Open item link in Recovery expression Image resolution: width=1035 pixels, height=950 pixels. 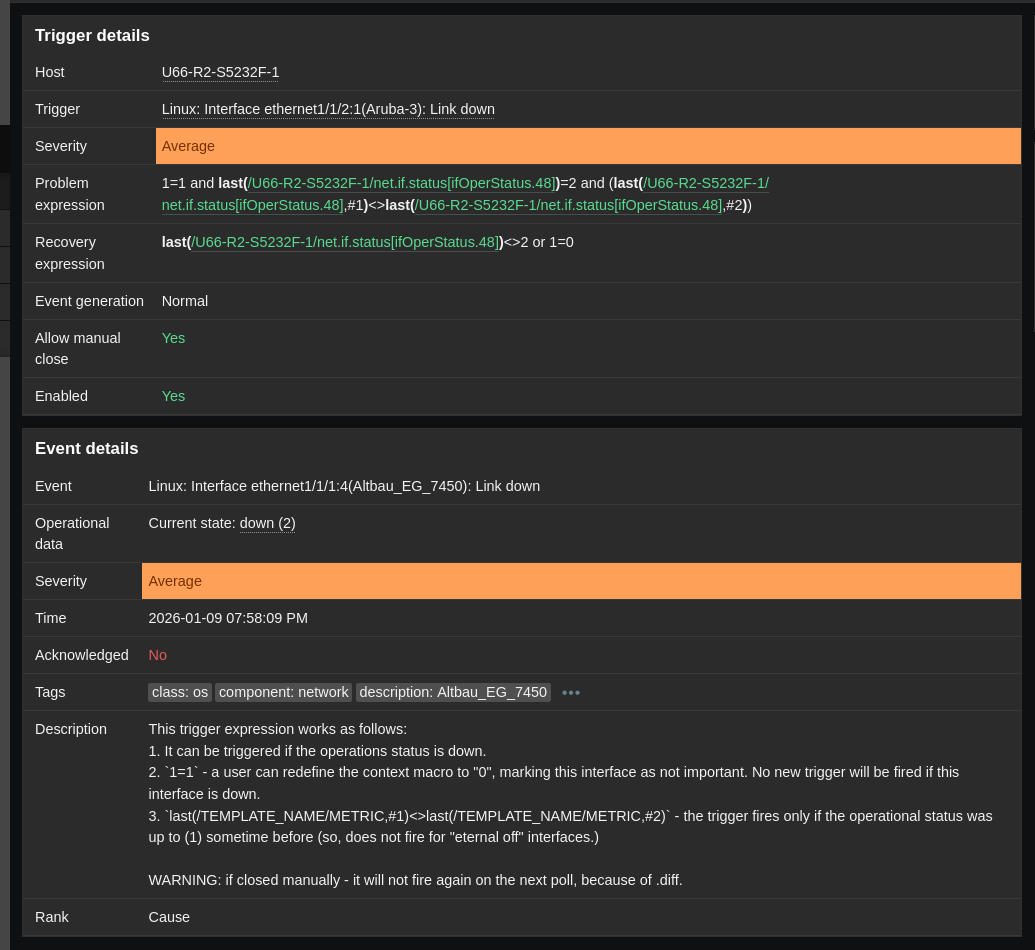click(x=345, y=242)
